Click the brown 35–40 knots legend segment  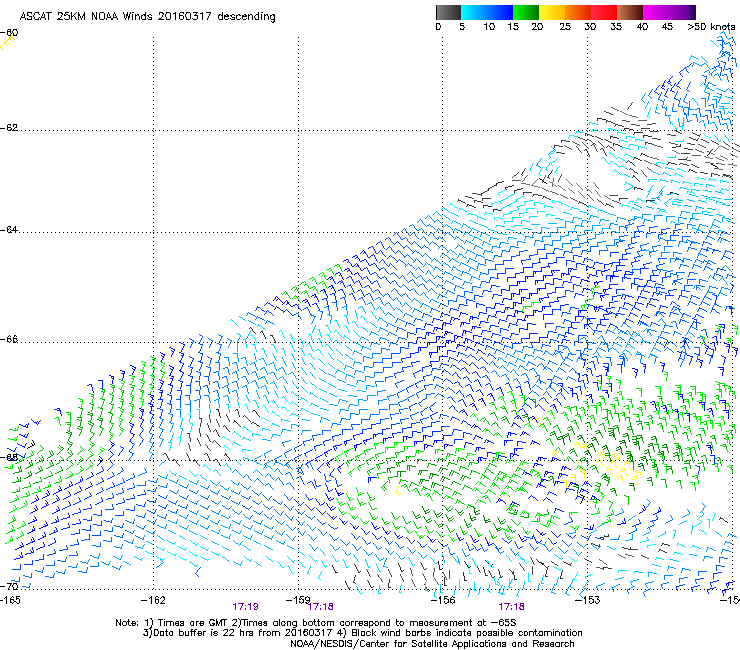tap(630, 12)
